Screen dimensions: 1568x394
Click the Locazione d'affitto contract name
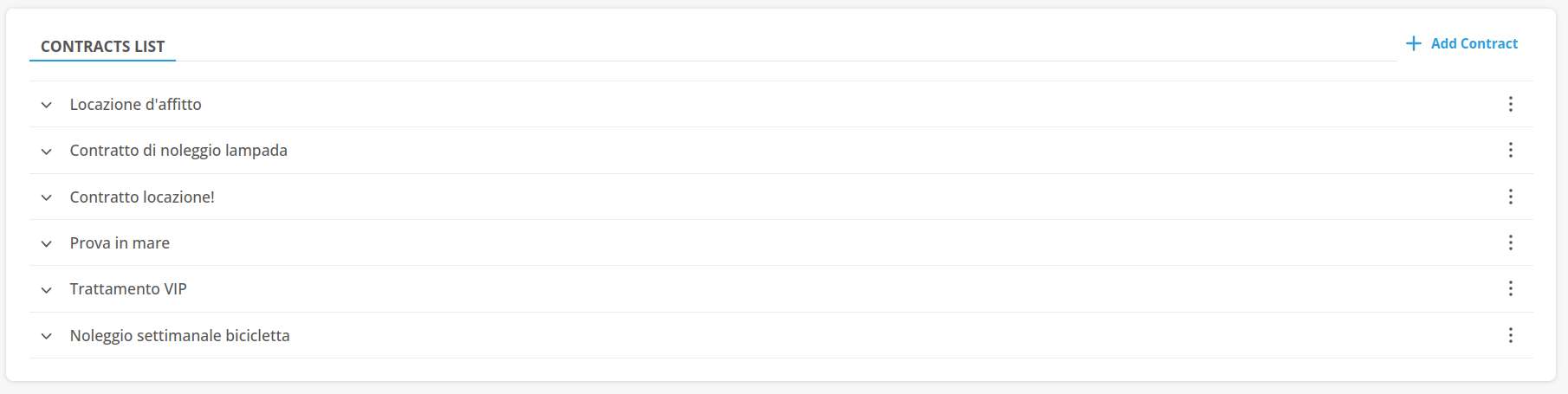click(136, 104)
